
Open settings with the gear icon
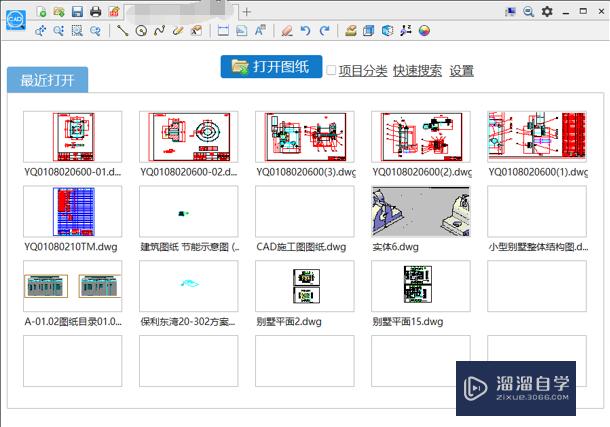pyautogui.click(x=547, y=12)
